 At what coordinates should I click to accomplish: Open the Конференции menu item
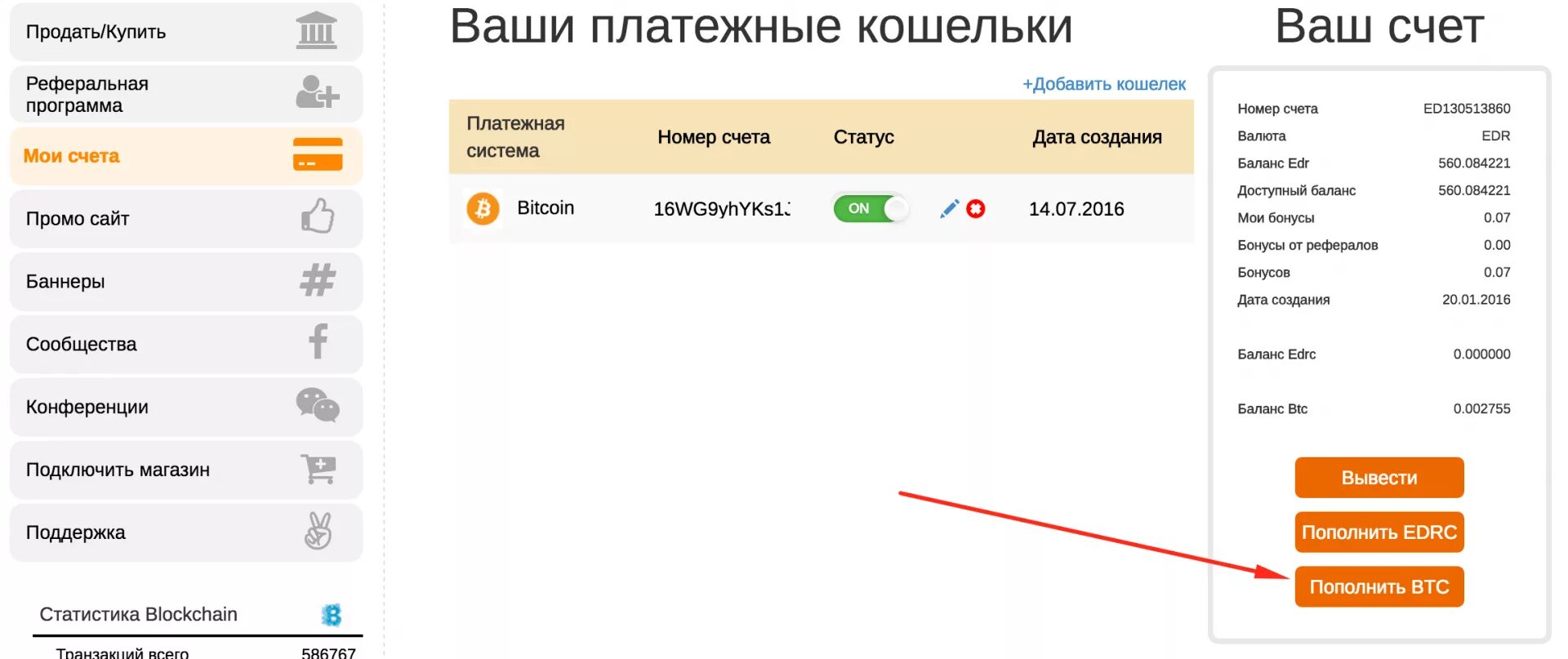pyautogui.click(x=186, y=407)
